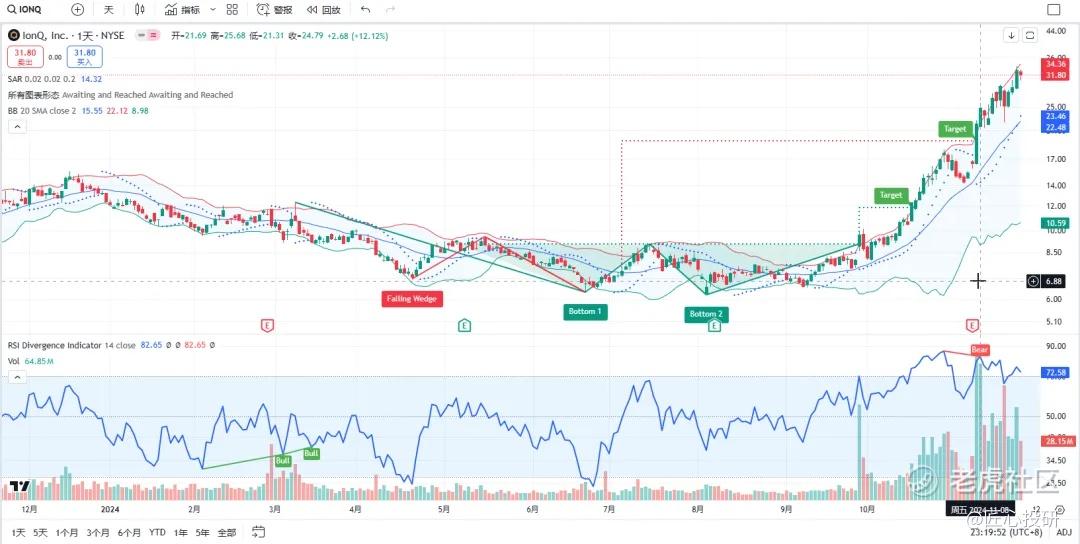Click the red 31.80 price axis label
Image resolution: width=1080 pixels, height=544 pixels.
[x=1056, y=74]
